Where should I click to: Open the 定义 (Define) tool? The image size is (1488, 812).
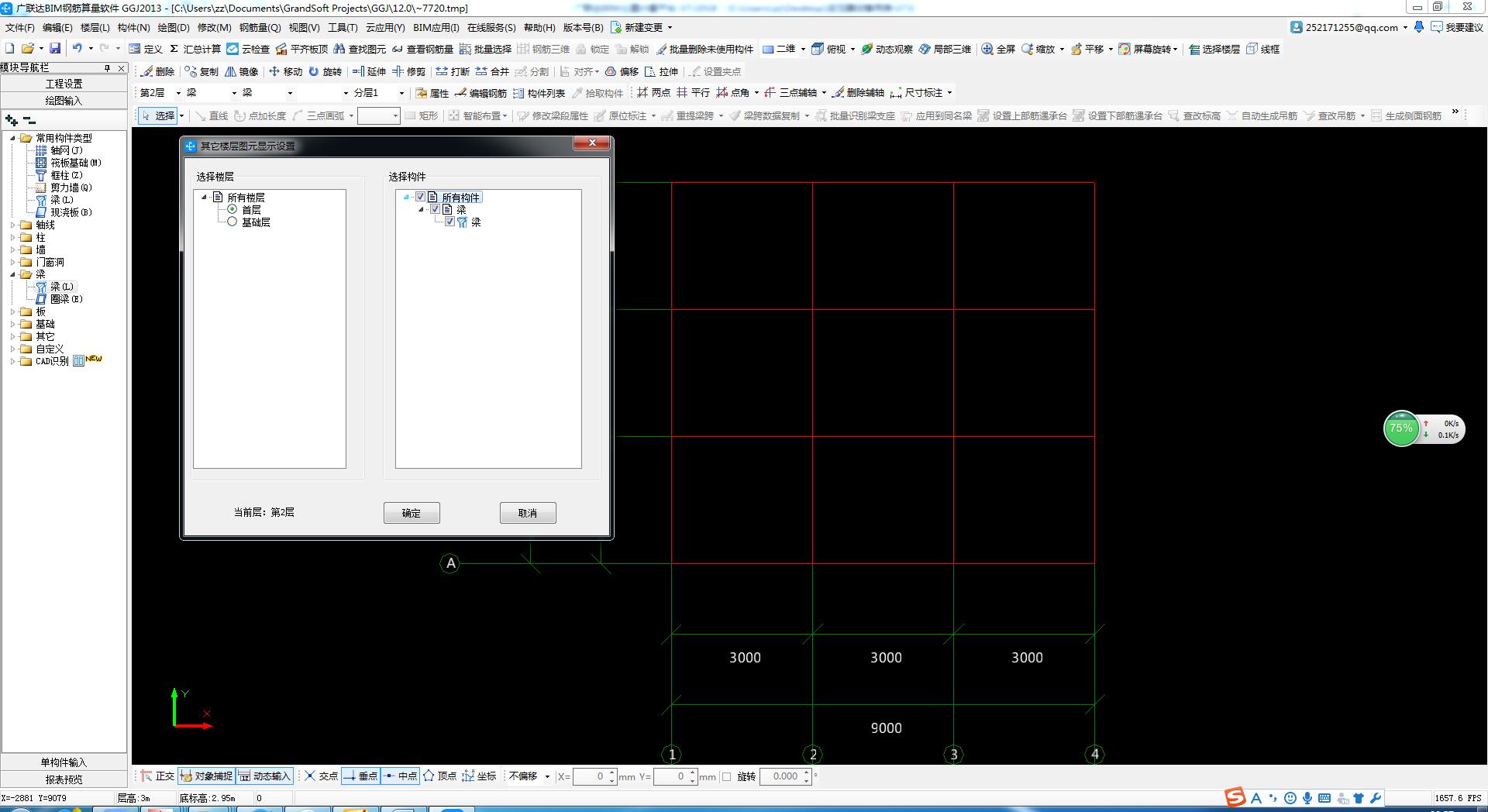pos(146,49)
